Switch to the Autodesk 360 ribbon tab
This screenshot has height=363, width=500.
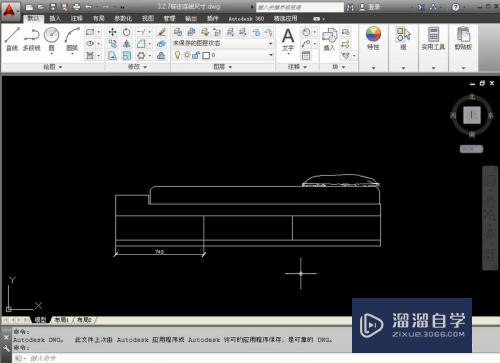point(246,19)
